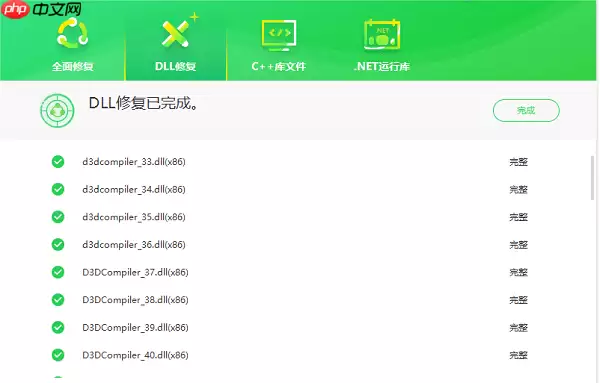Switch to the DLL修复 tab label

(x=176, y=67)
